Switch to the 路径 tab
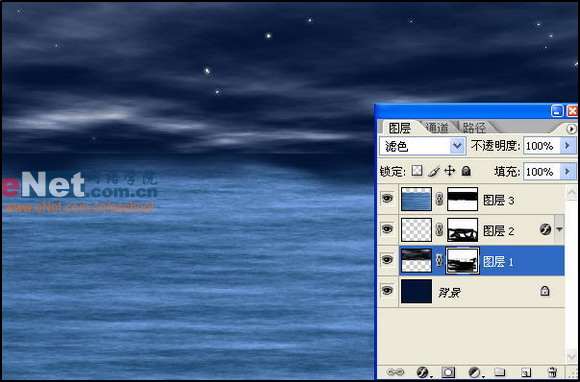 coord(474,128)
